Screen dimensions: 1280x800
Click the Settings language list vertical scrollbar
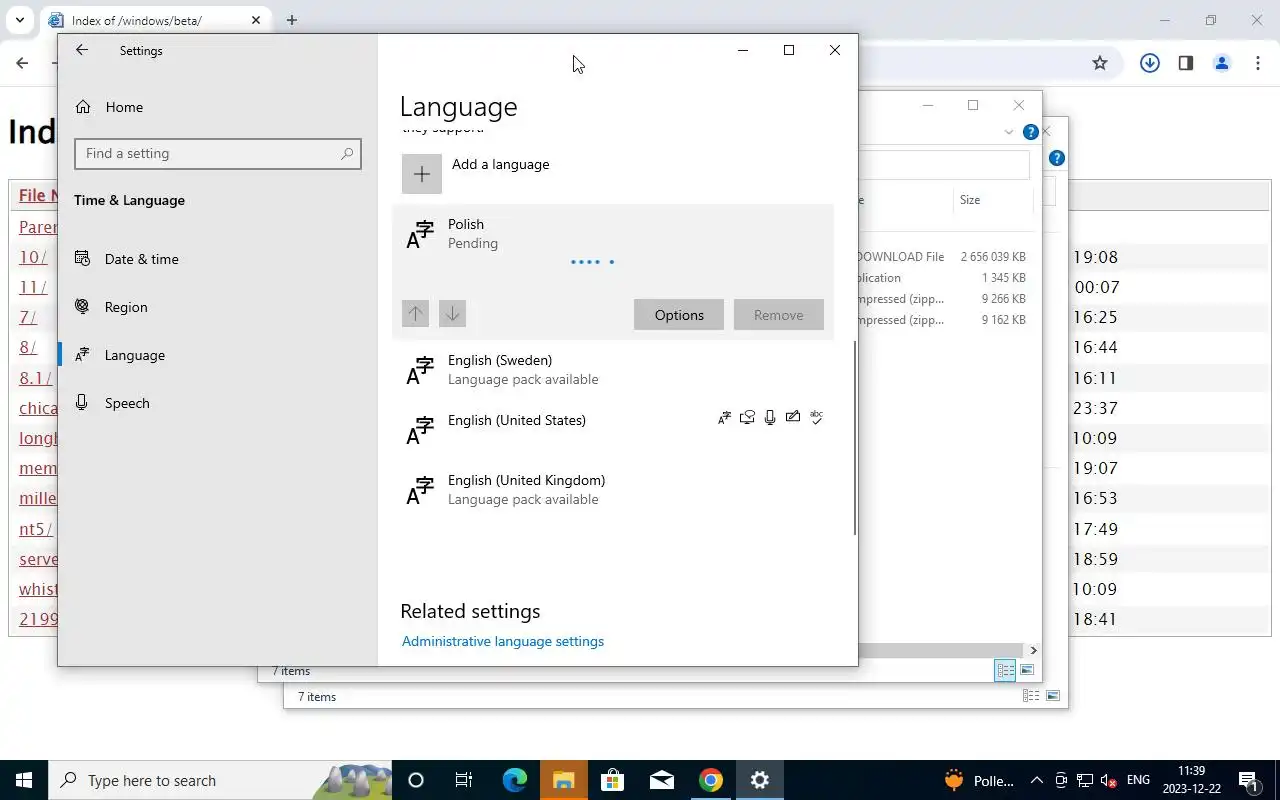tap(855, 438)
